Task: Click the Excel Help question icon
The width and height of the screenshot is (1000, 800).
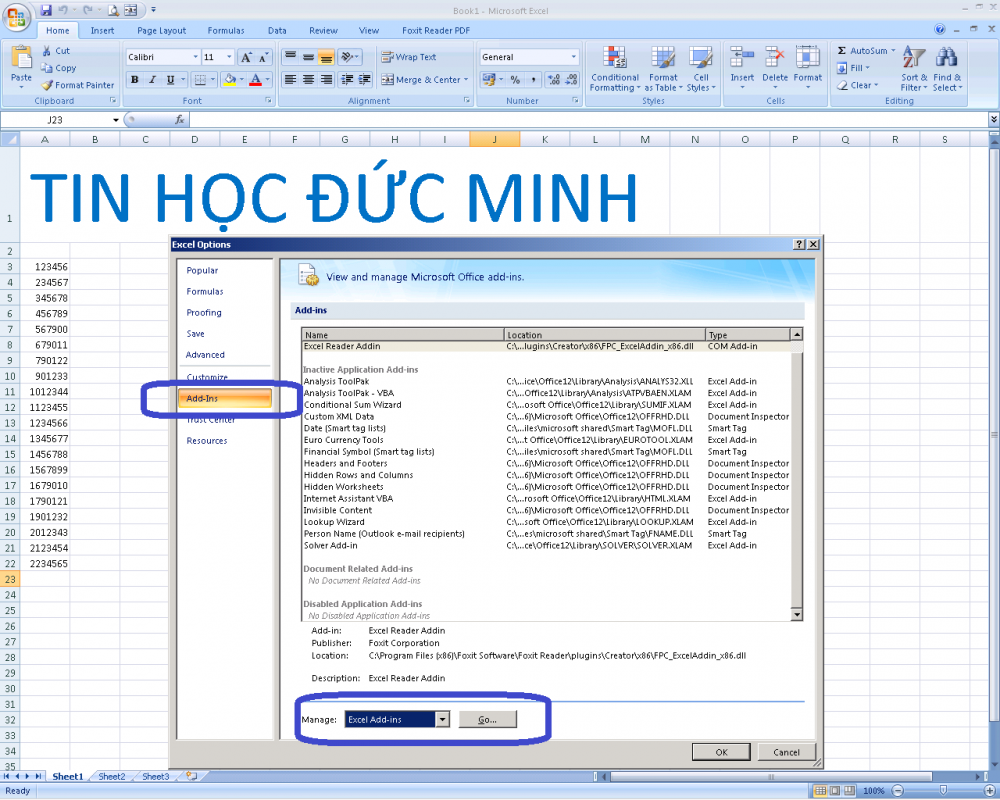Action: (x=939, y=29)
